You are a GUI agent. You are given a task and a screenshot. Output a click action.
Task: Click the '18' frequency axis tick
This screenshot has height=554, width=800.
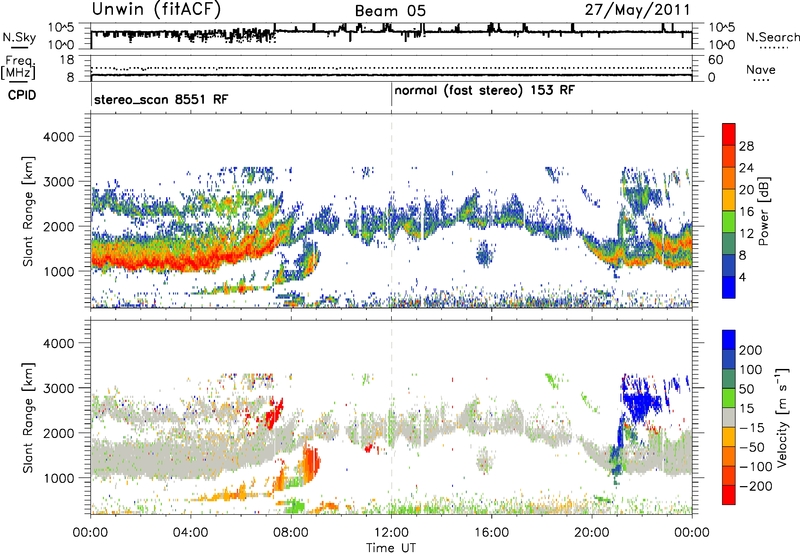(67, 60)
